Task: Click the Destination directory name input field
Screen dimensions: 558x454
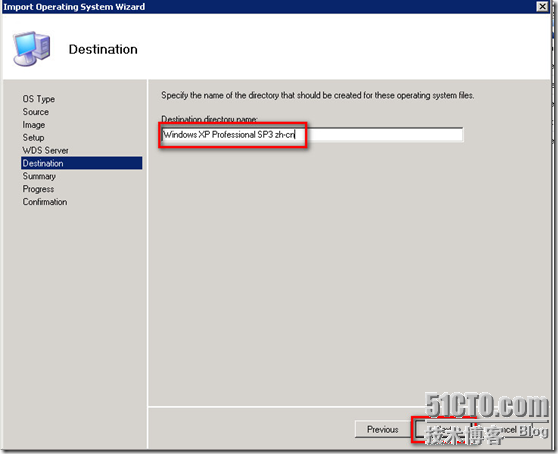Action: click(x=312, y=135)
